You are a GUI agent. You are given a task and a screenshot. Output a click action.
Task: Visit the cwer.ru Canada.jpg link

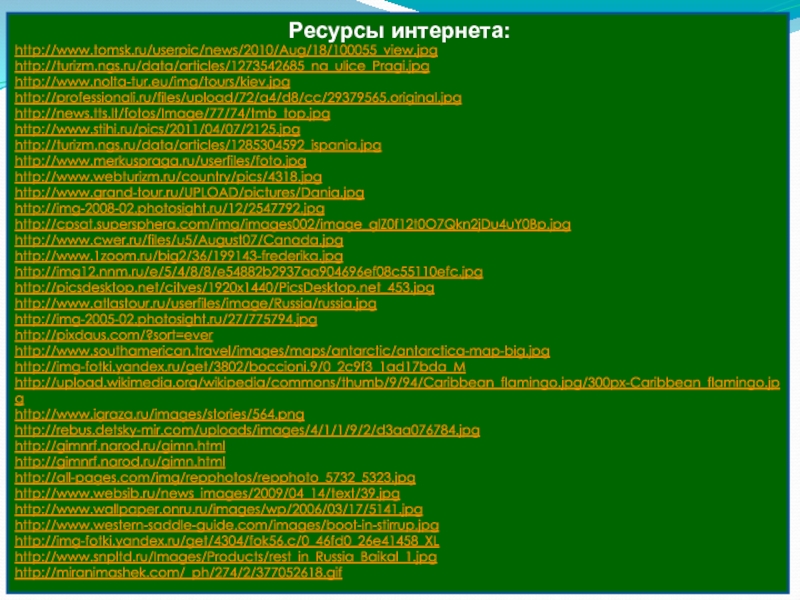tap(179, 240)
